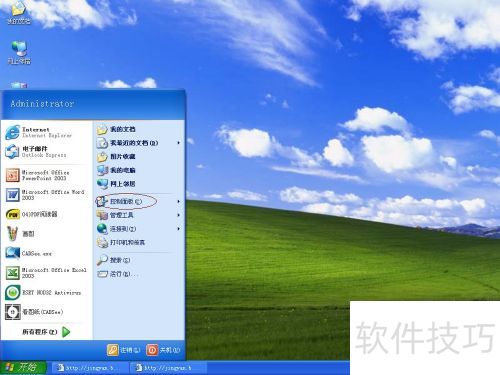This screenshot has height=375, width=500.
Task: Open the desktop My Documents icon
Action: 19,9
